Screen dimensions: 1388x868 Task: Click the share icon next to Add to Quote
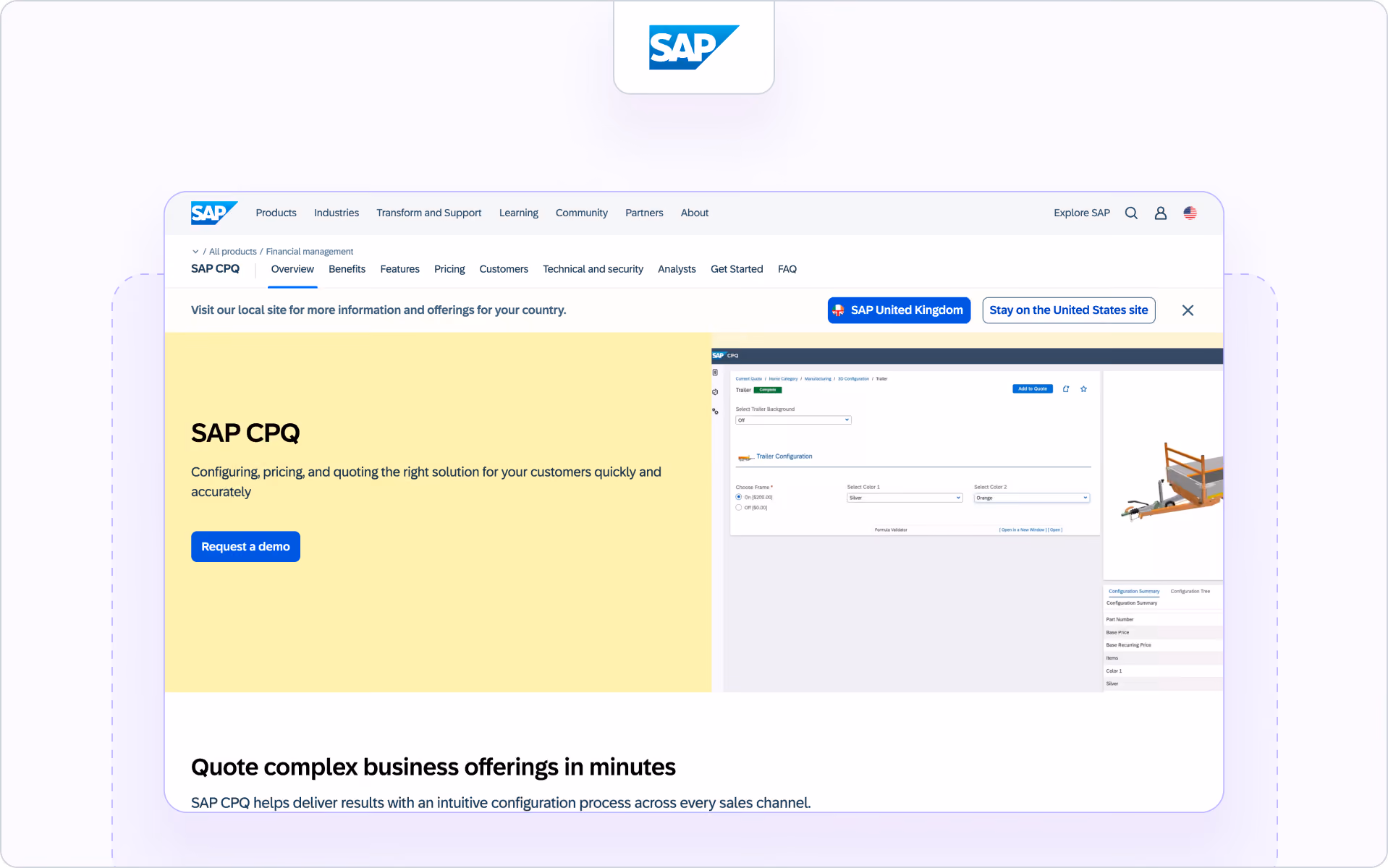pos(1066,389)
